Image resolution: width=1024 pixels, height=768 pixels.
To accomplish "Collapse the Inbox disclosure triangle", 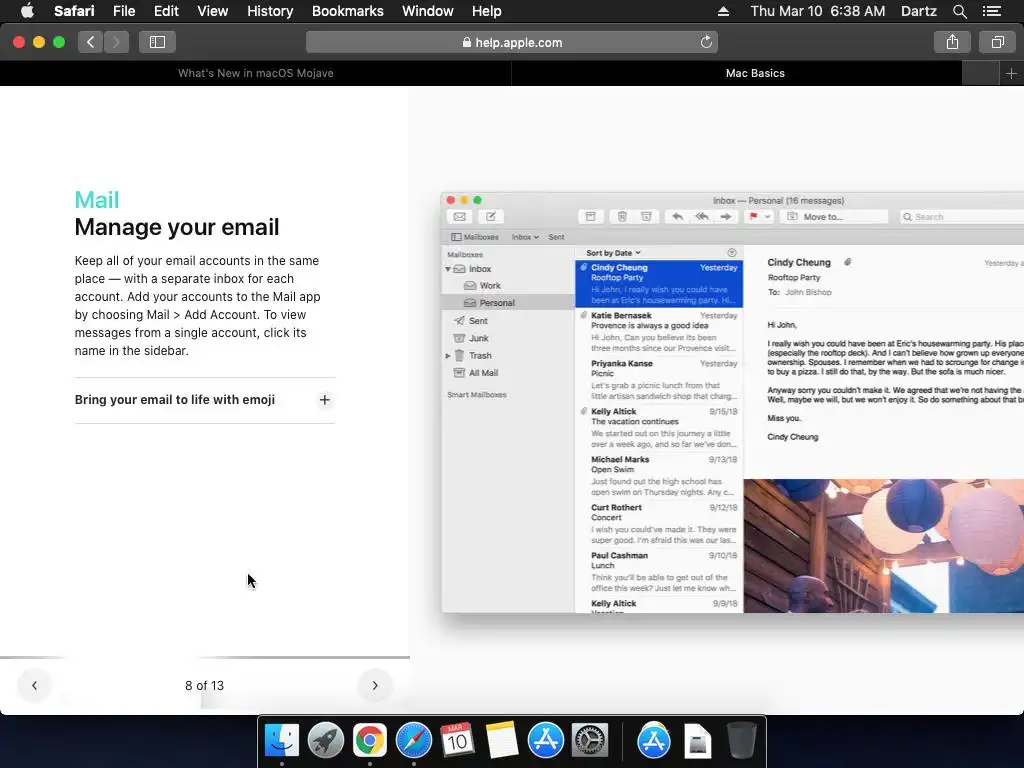I will point(448,269).
